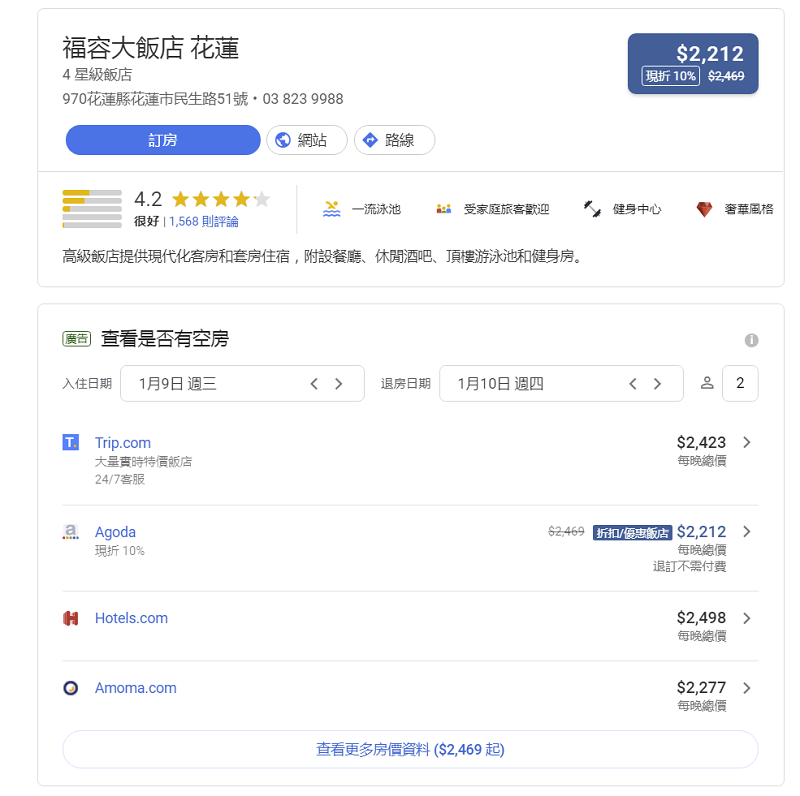Click the Trip.com $2,423 price
The width and height of the screenshot is (800, 796).
pos(701,442)
